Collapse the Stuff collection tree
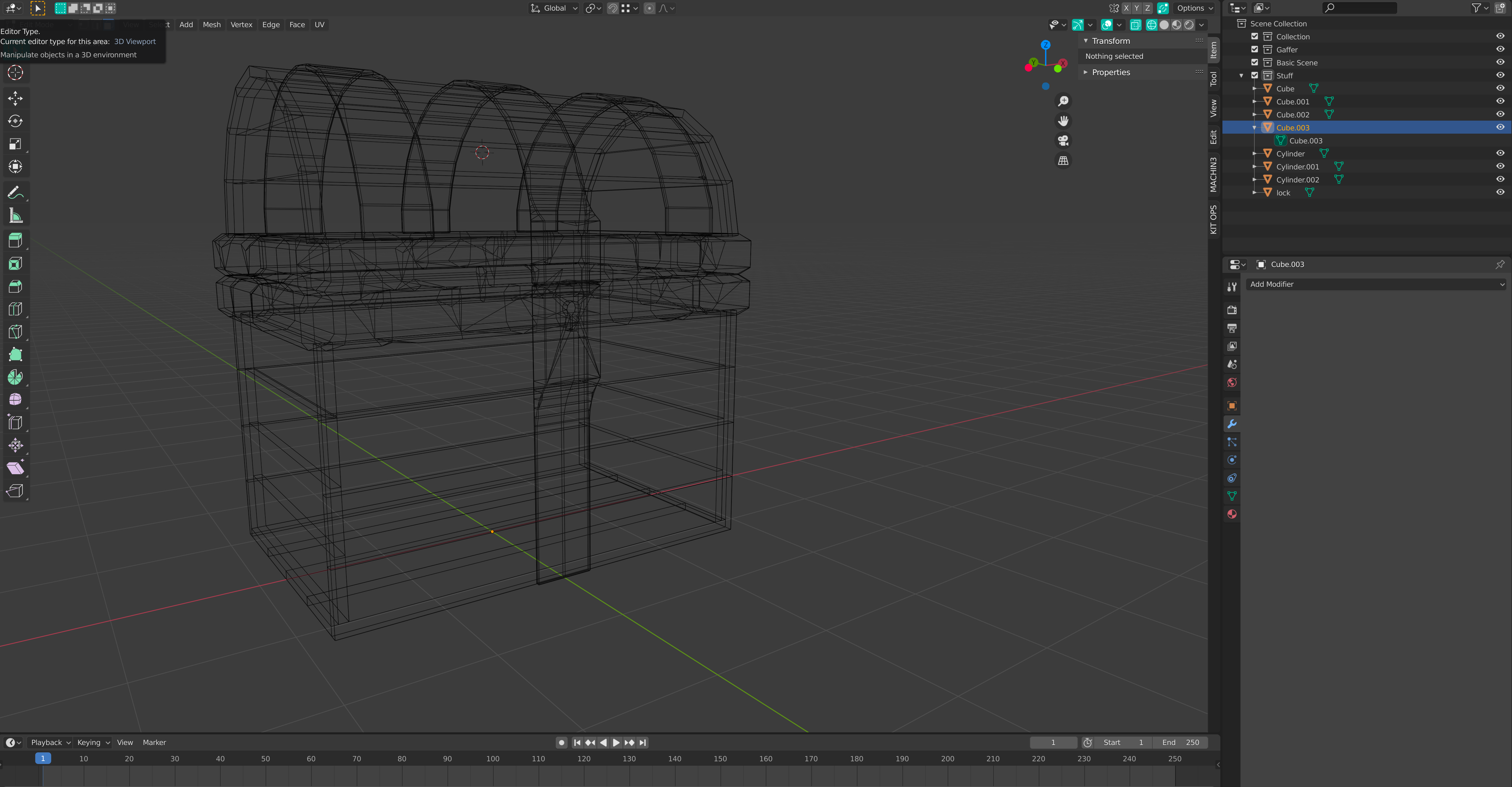This screenshot has width=1512, height=787. click(x=1241, y=76)
